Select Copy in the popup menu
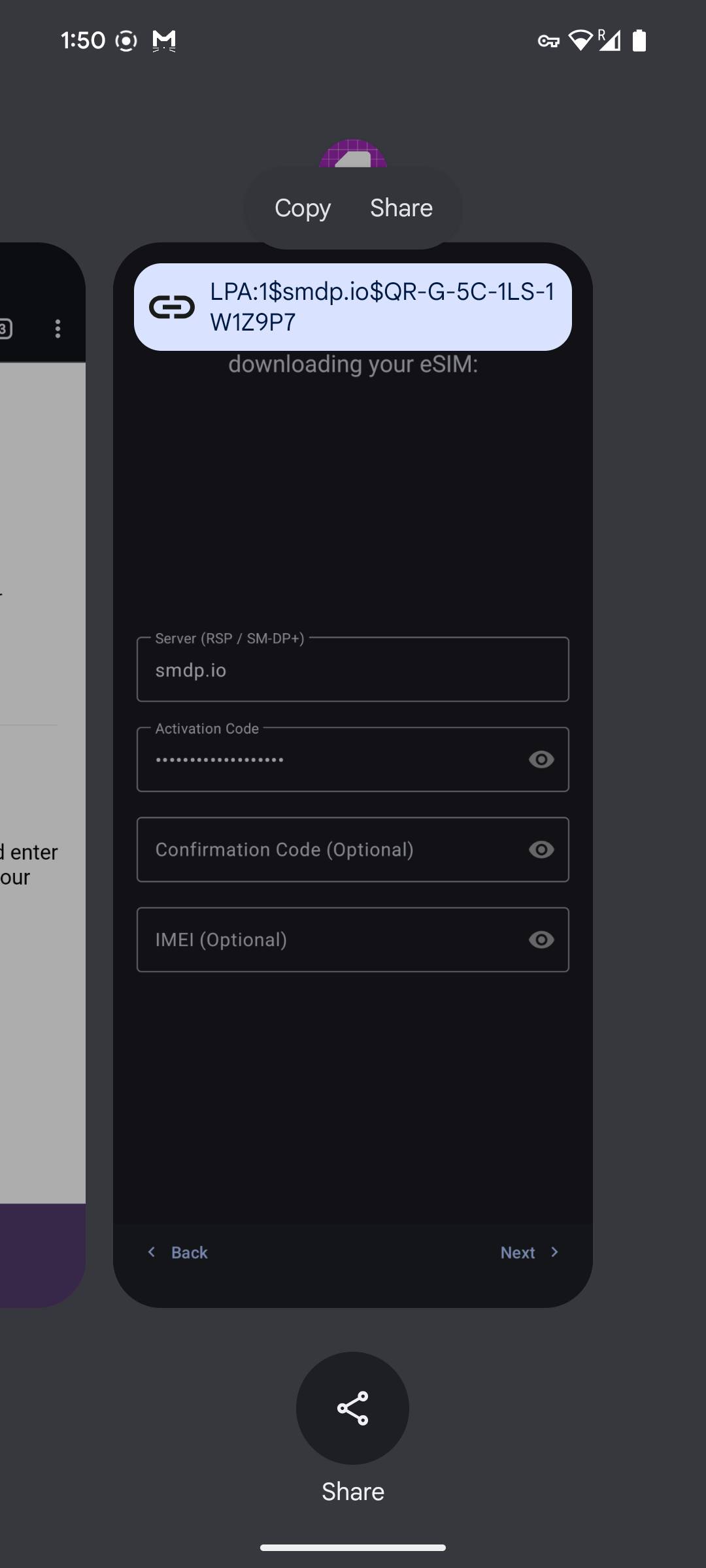The image size is (706, 1568). coord(303,208)
